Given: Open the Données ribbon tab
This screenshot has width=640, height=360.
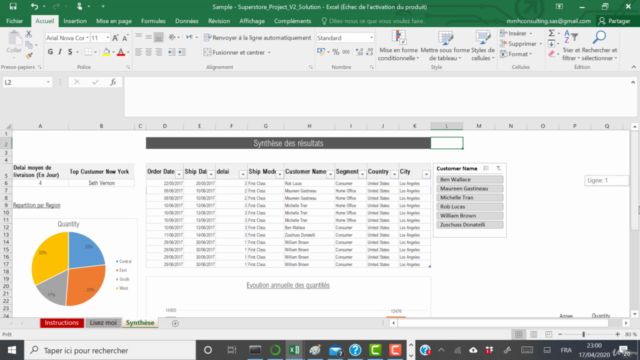Looking at the screenshot, I should 187,21.
